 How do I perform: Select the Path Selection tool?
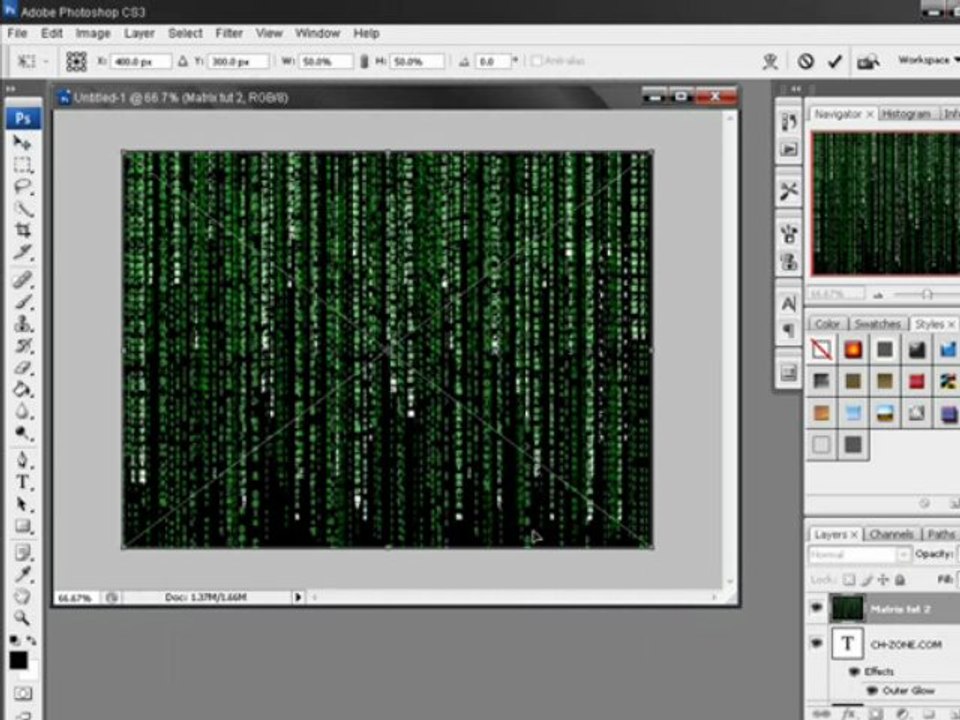tap(23, 504)
